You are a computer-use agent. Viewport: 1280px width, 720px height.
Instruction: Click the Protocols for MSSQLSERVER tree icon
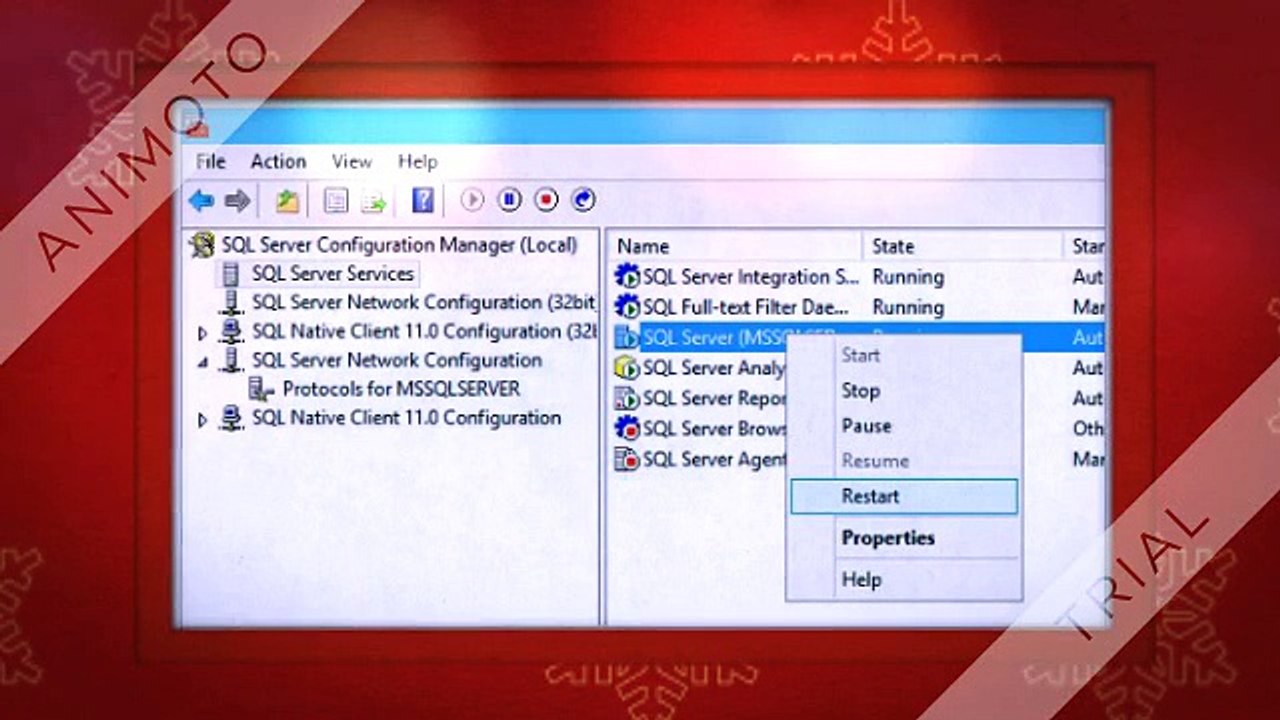[x=262, y=389]
